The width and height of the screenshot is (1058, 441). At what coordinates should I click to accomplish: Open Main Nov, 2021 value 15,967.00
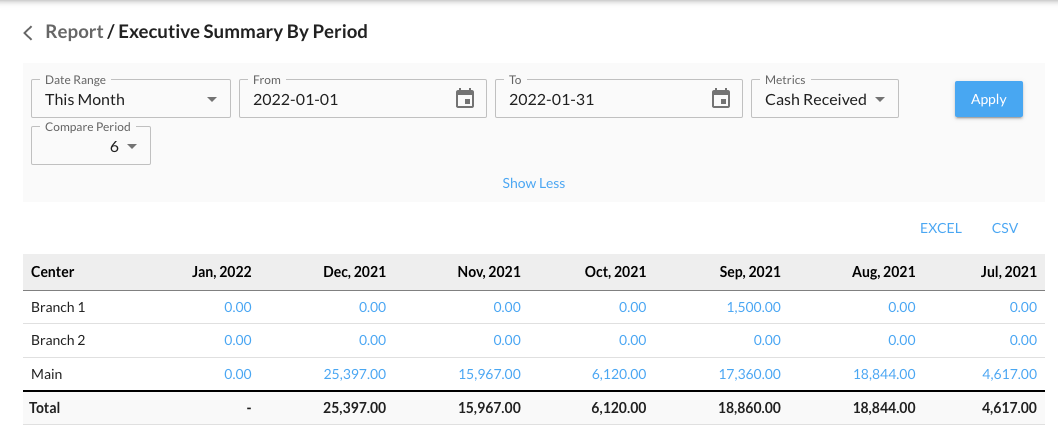(489, 374)
